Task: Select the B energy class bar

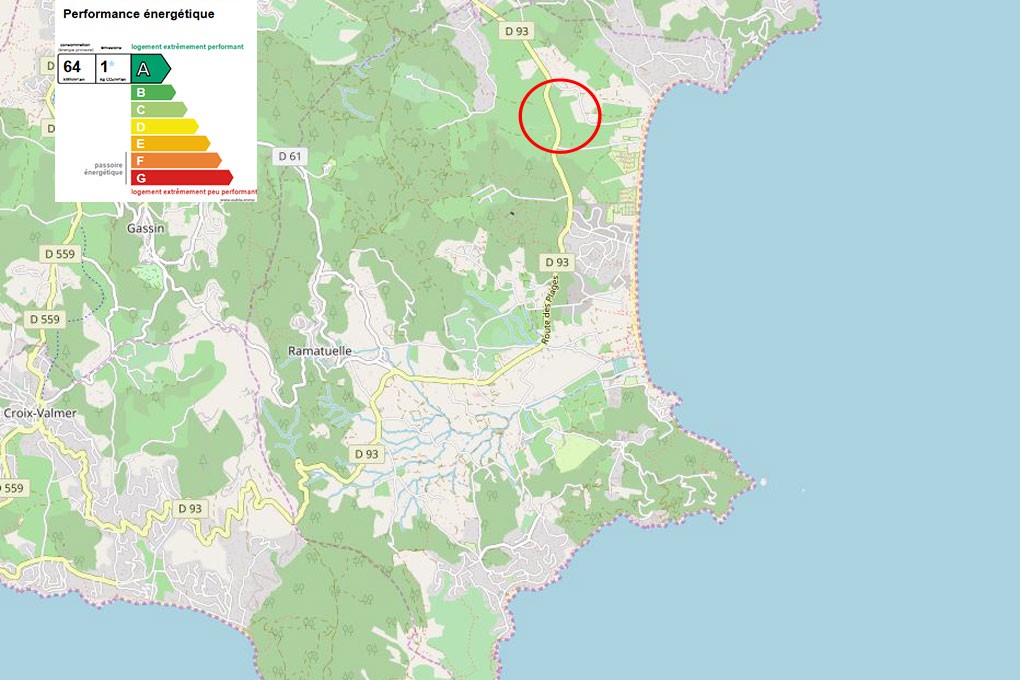Action: click(151, 93)
